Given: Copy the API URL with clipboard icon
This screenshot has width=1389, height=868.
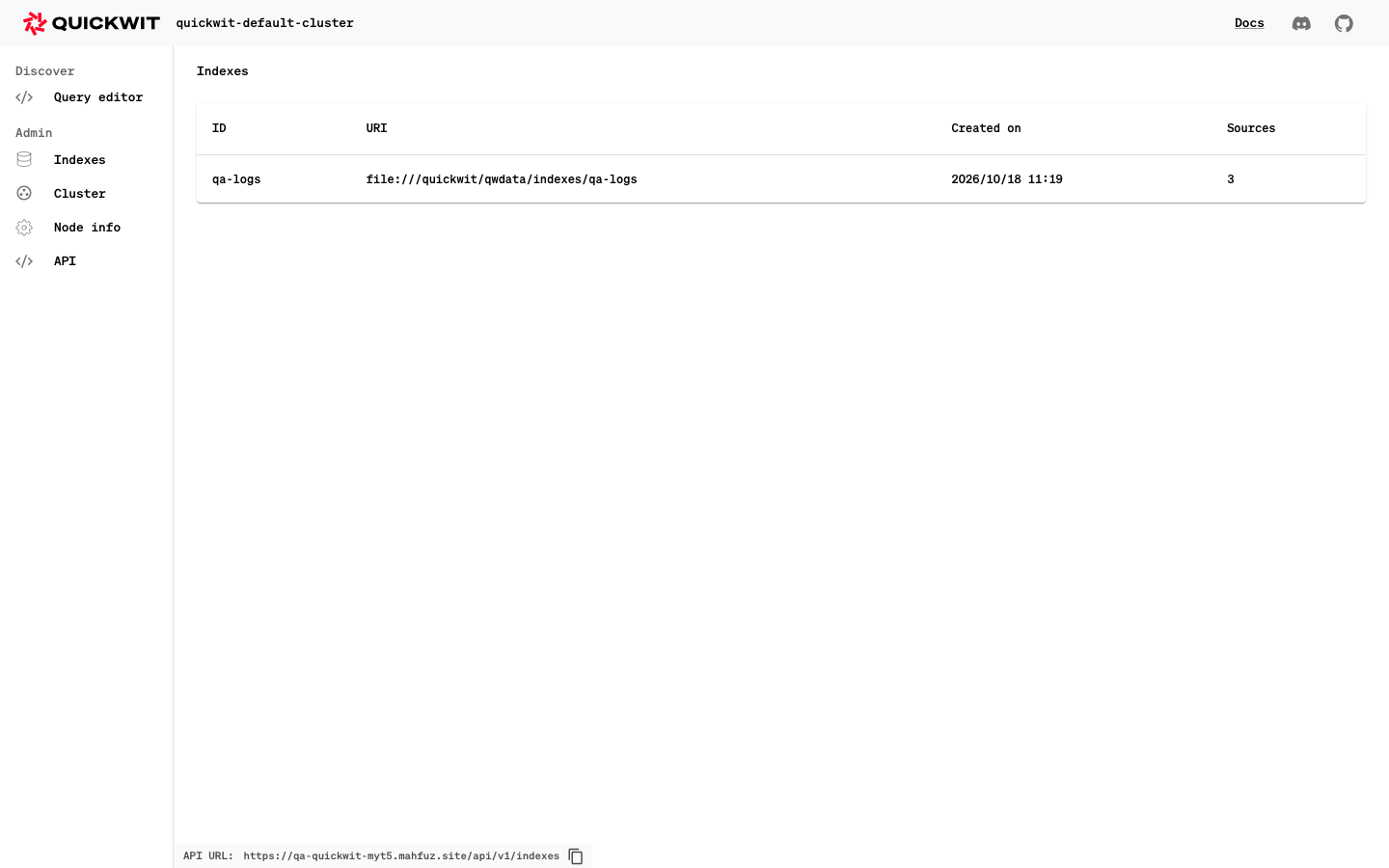Looking at the screenshot, I should (576, 856).
